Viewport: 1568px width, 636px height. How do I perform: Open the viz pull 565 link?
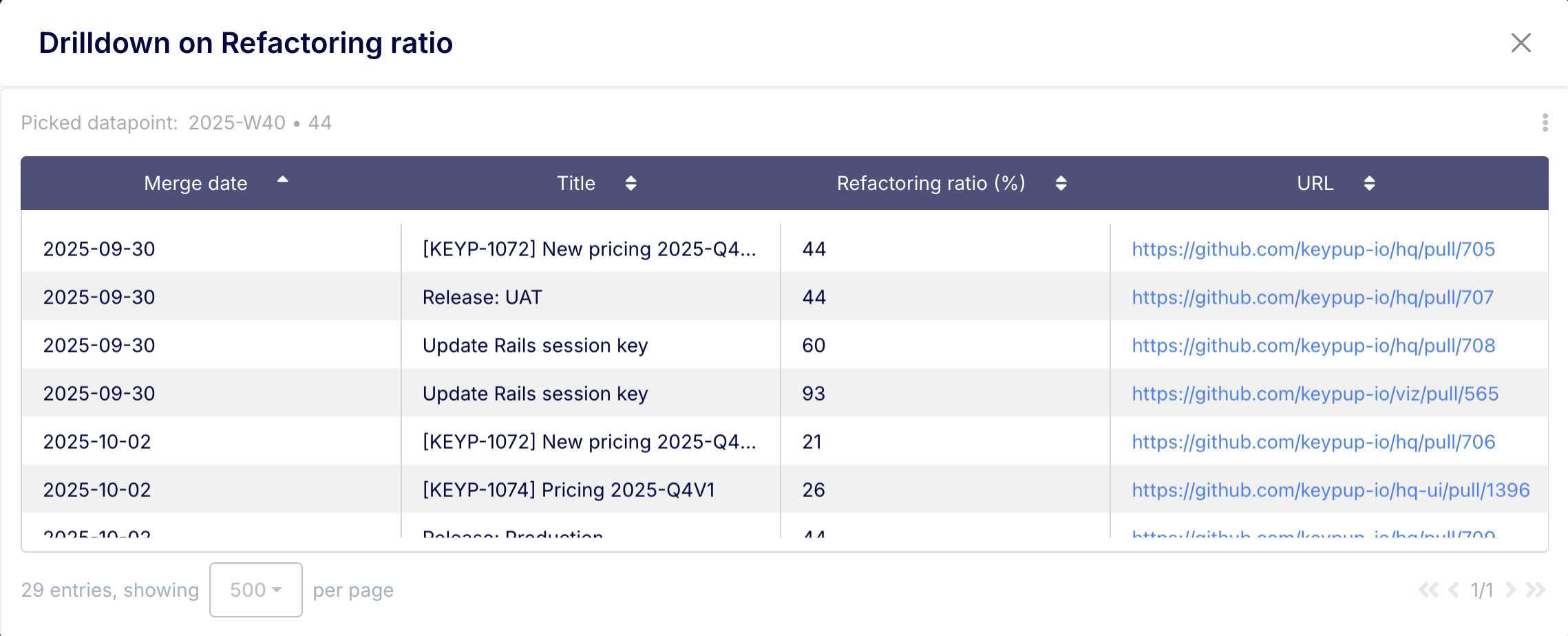[1315, 394]
